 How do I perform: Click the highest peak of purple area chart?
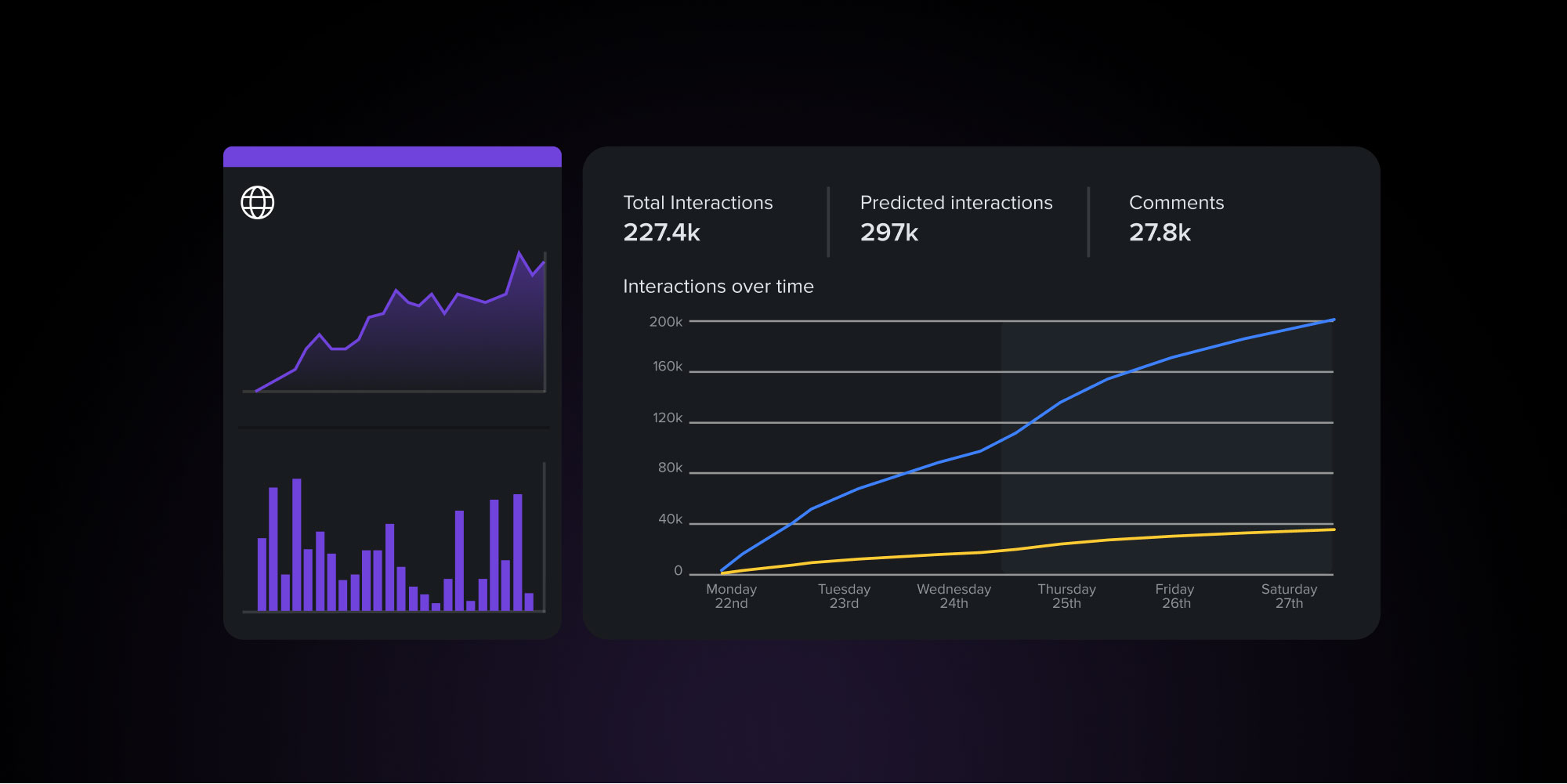519,253
